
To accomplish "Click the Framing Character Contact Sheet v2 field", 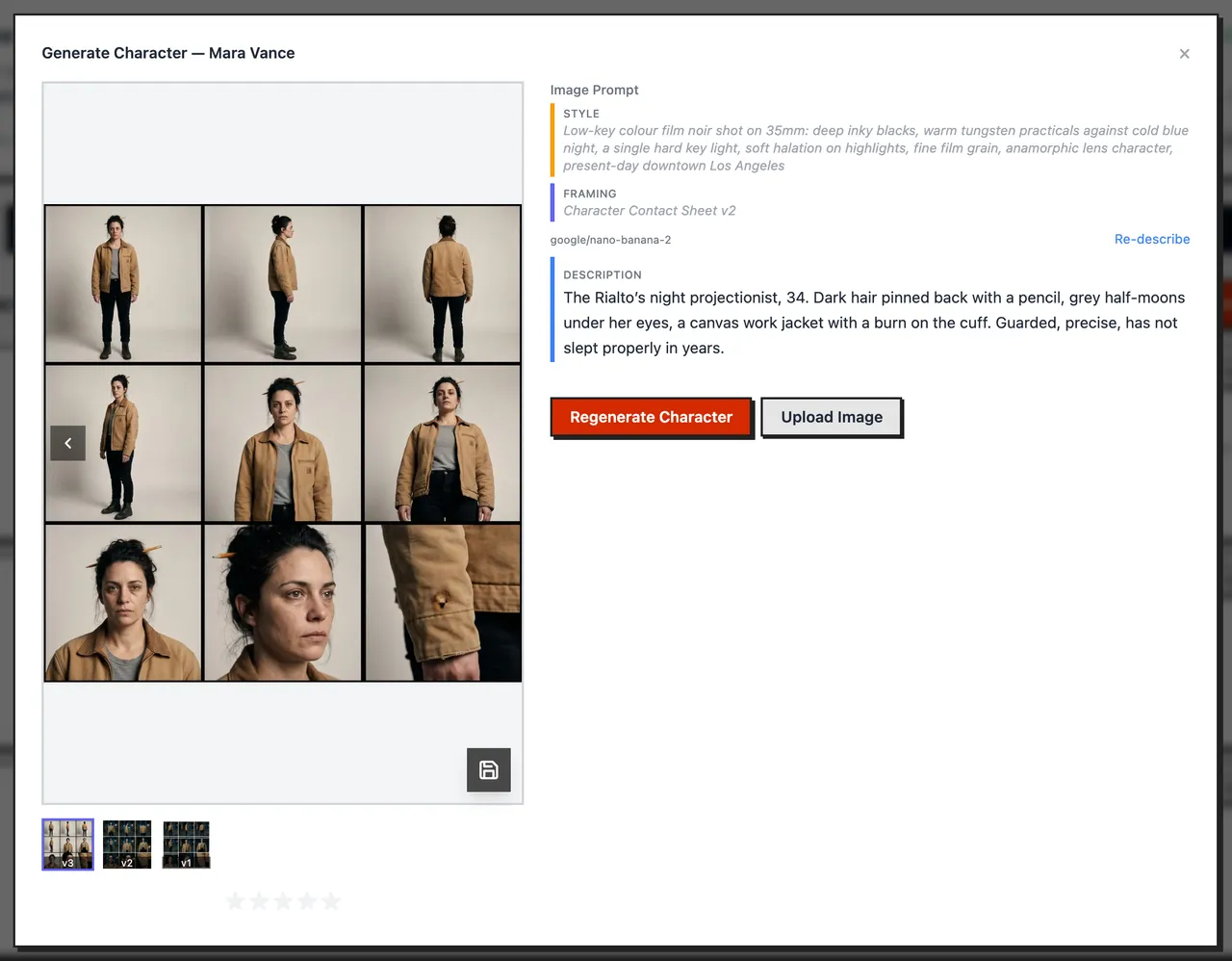I will pos(650,211).
